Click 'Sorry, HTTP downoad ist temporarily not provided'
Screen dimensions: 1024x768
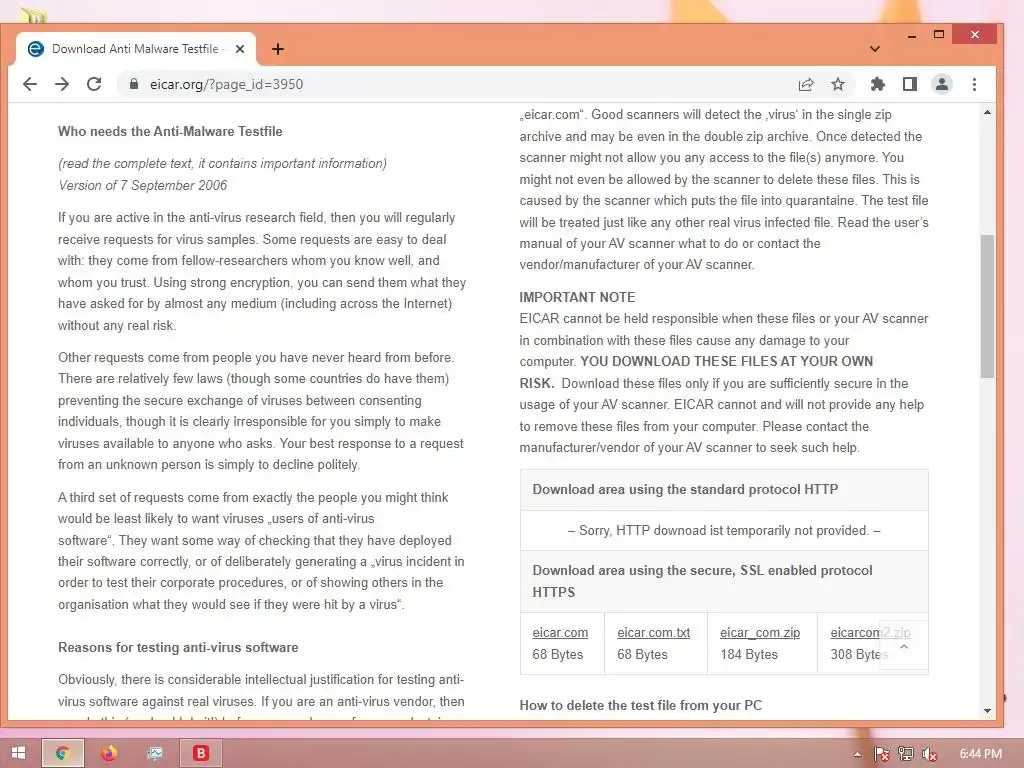[724, 530]
